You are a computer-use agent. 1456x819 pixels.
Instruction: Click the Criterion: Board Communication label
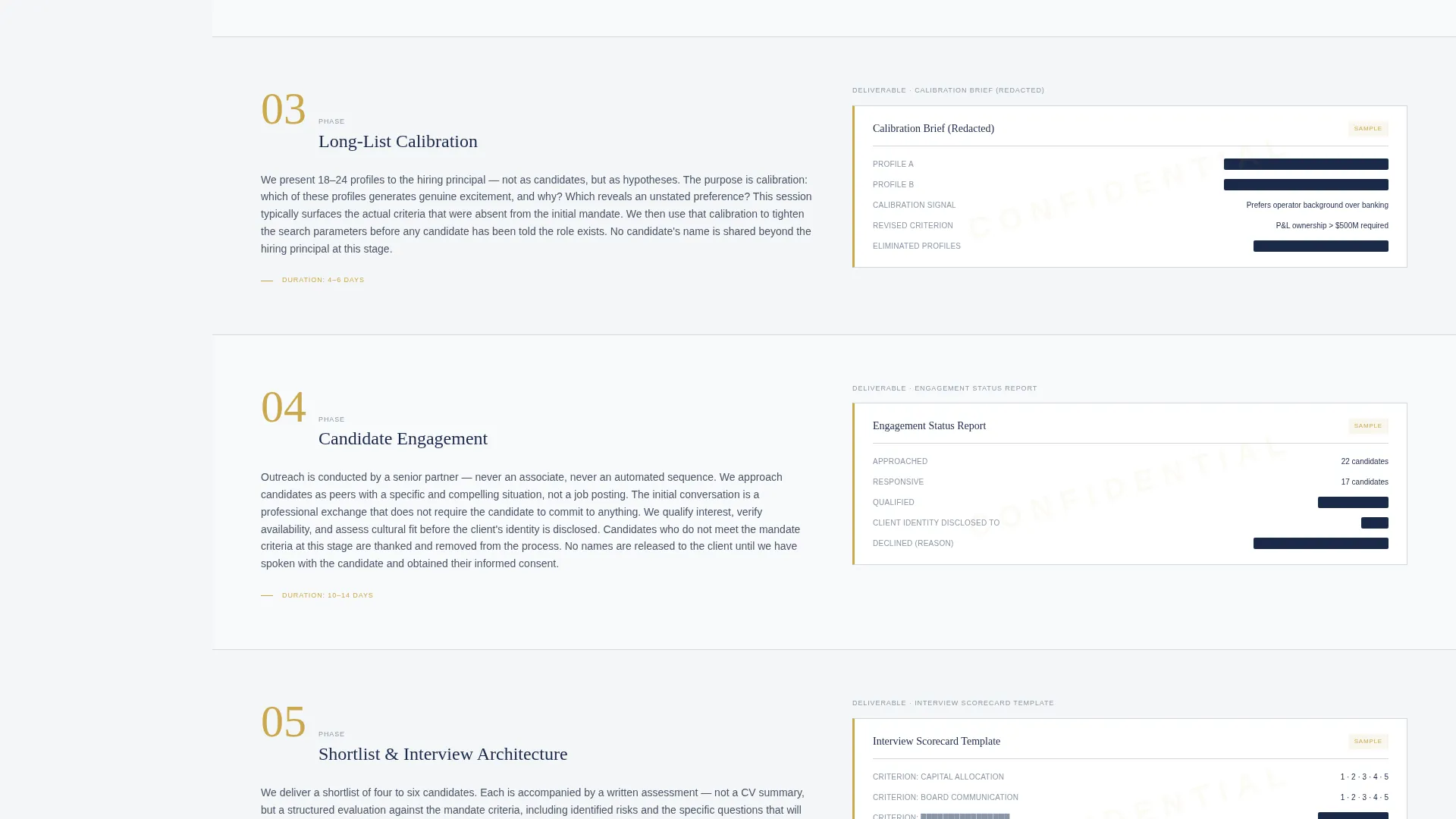tap(946, 798)
